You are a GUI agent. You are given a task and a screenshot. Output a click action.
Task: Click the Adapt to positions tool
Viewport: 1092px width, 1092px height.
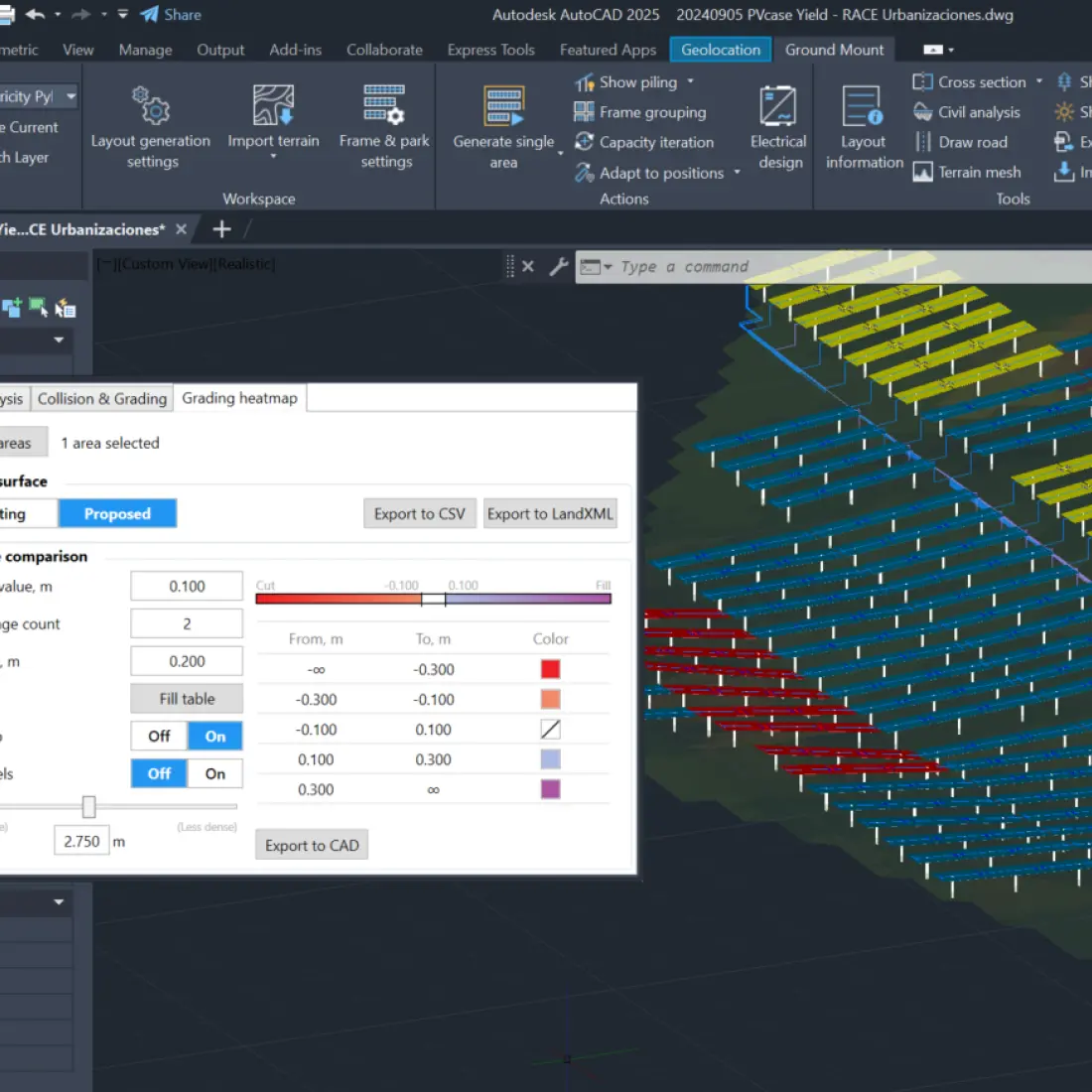(648, 173)
